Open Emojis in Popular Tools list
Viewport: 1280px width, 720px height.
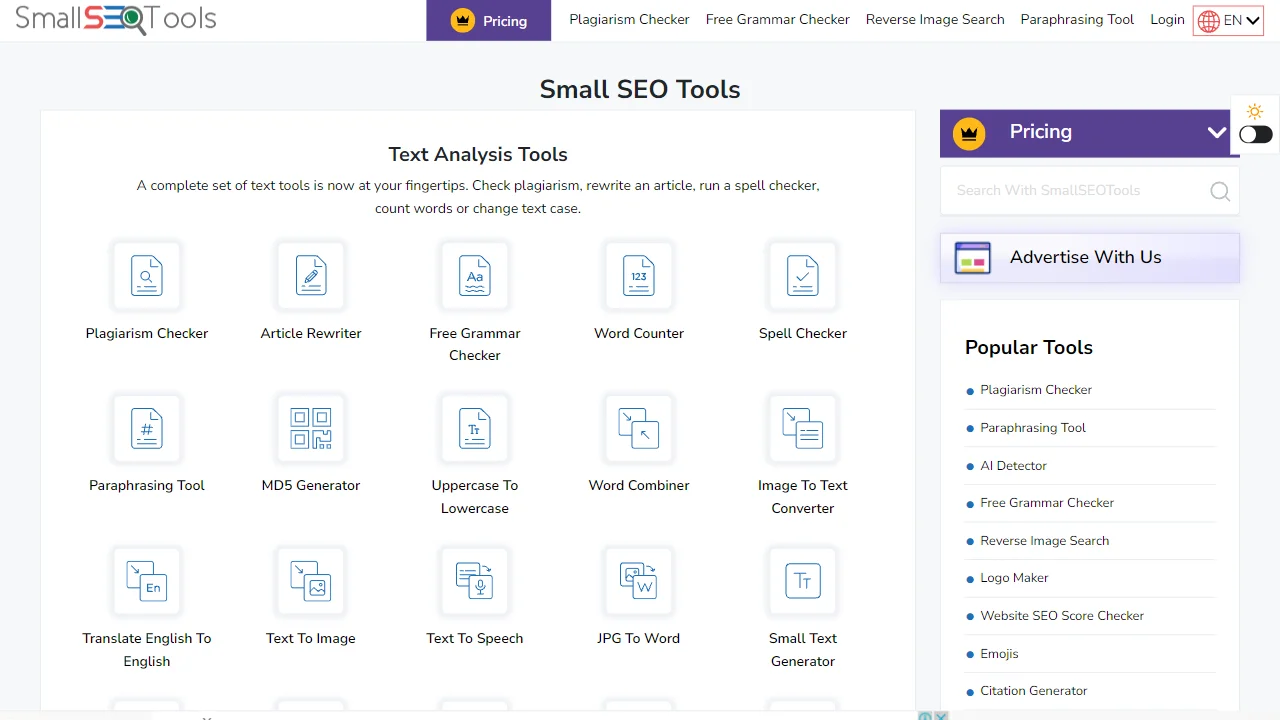1000,654
